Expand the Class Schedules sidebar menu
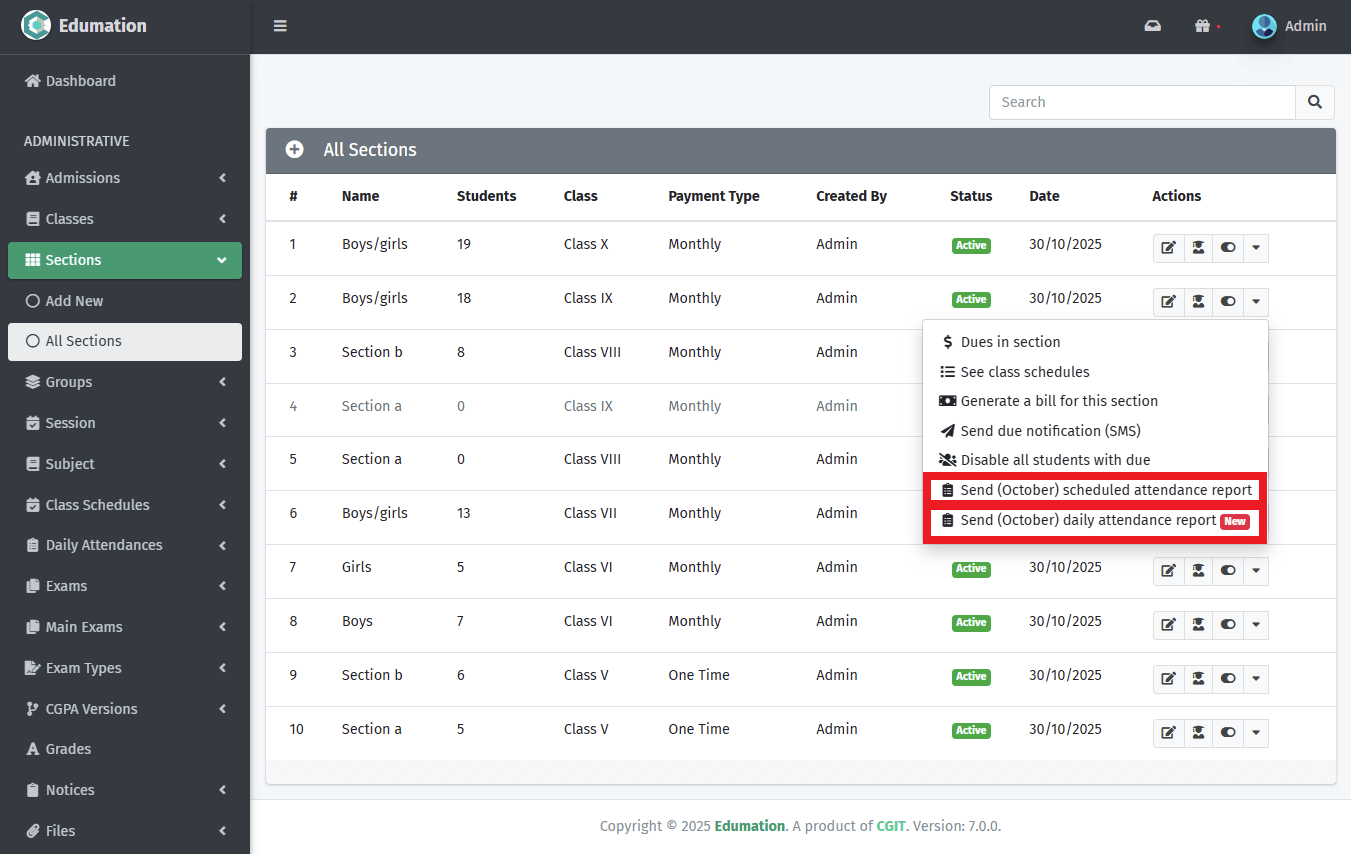The image size is (1351, 854). 125,505
